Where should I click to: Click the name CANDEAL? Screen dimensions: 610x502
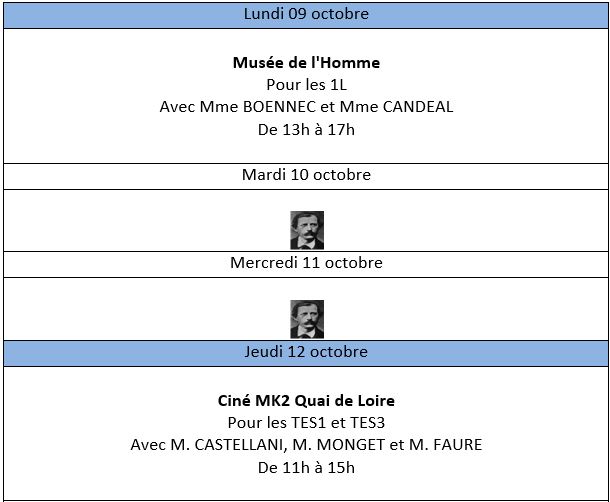point(413,107)
